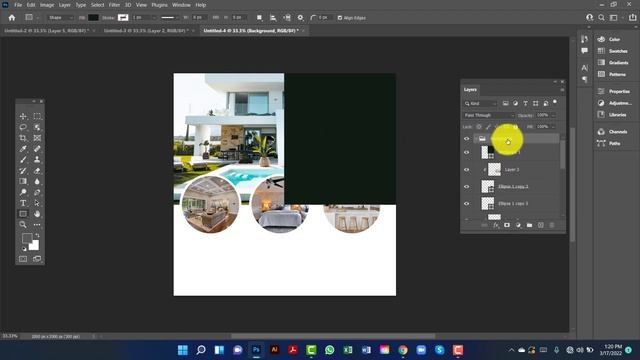This screenshot has width=640, height=360.
Task: Create a new group folder icon
Action: (529, 225)
